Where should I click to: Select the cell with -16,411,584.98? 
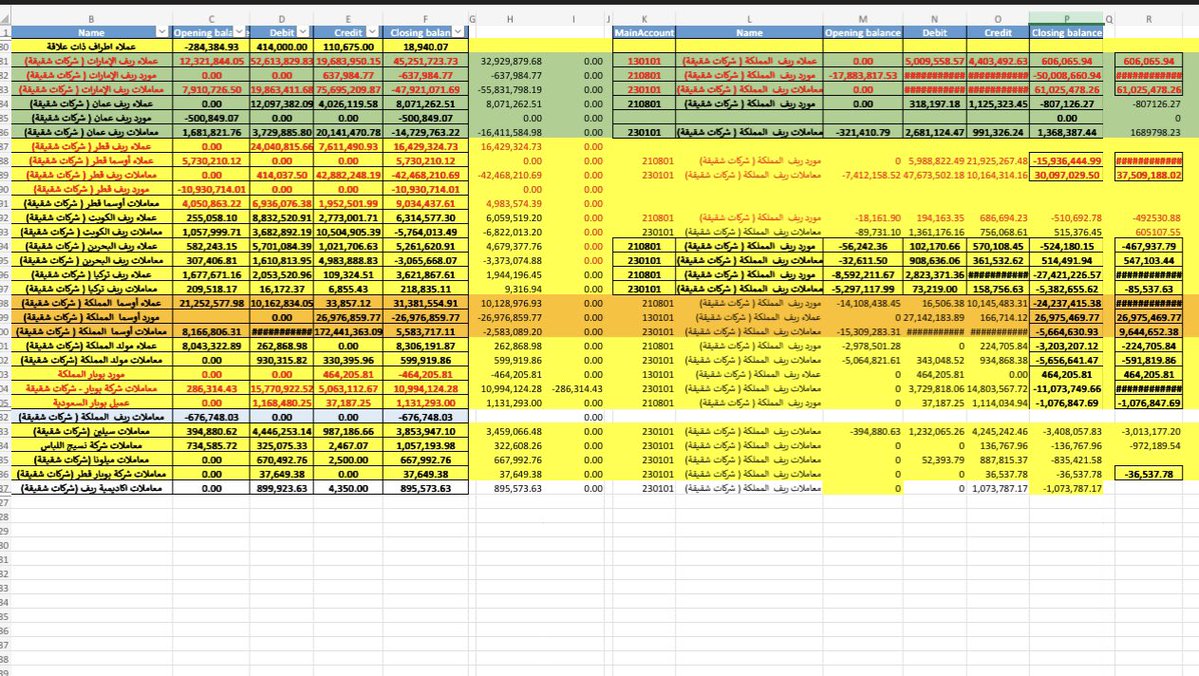(510, 132)
